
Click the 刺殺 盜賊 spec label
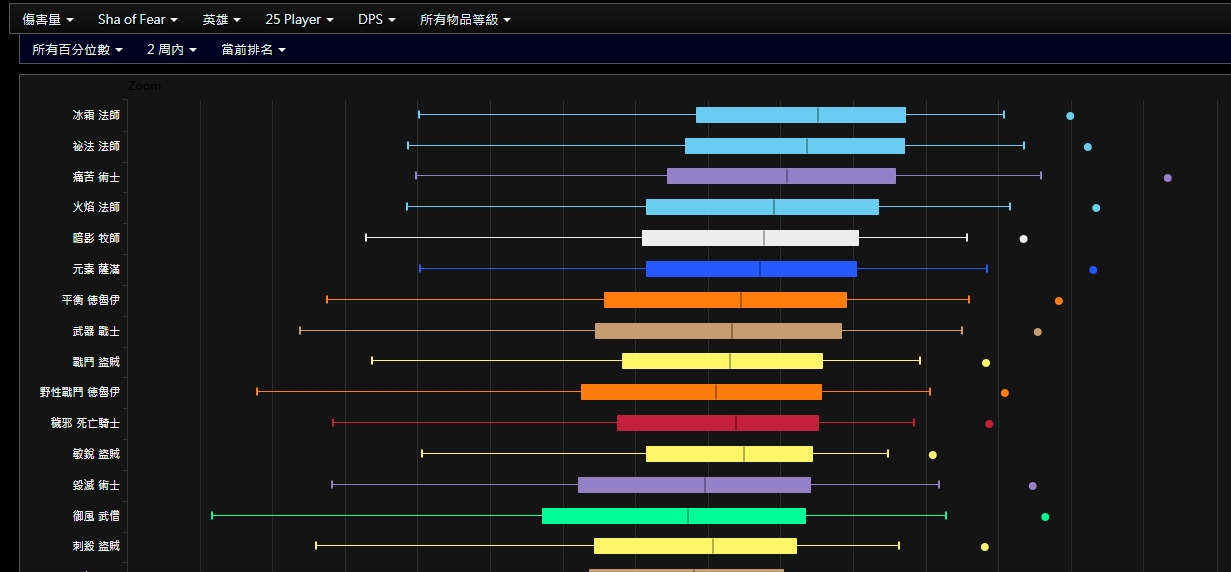(96, 547)
